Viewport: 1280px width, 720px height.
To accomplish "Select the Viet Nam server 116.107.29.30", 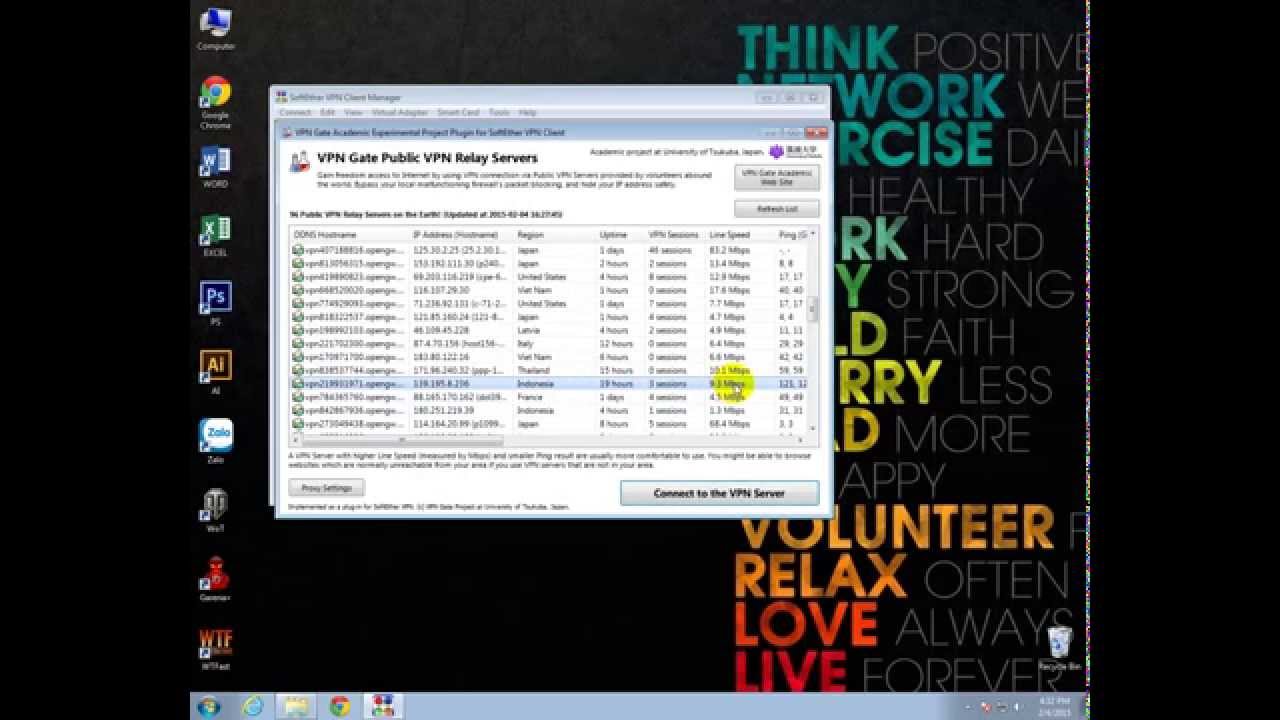I will pyautogui.click(x=548, y=290).
